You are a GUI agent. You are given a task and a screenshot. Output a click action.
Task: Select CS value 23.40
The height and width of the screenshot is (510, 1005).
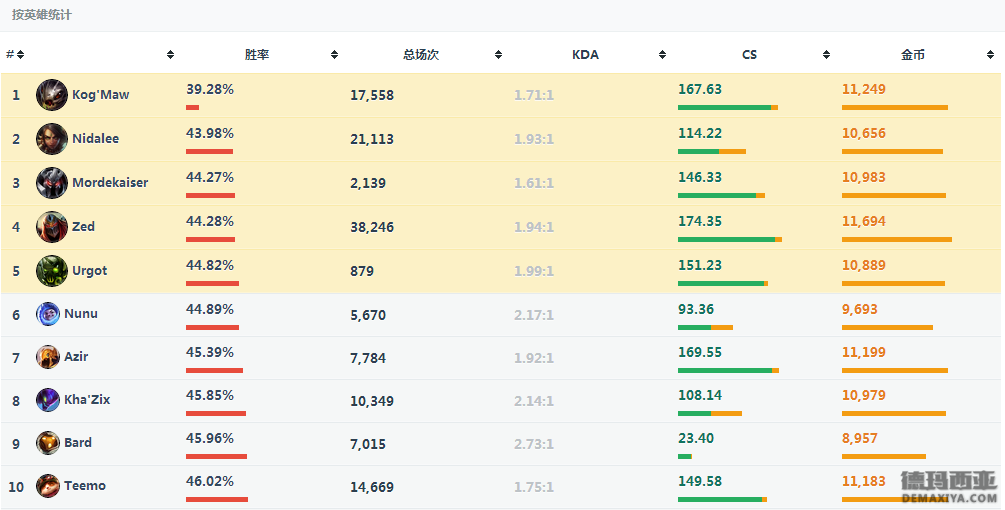click(696, 438)
